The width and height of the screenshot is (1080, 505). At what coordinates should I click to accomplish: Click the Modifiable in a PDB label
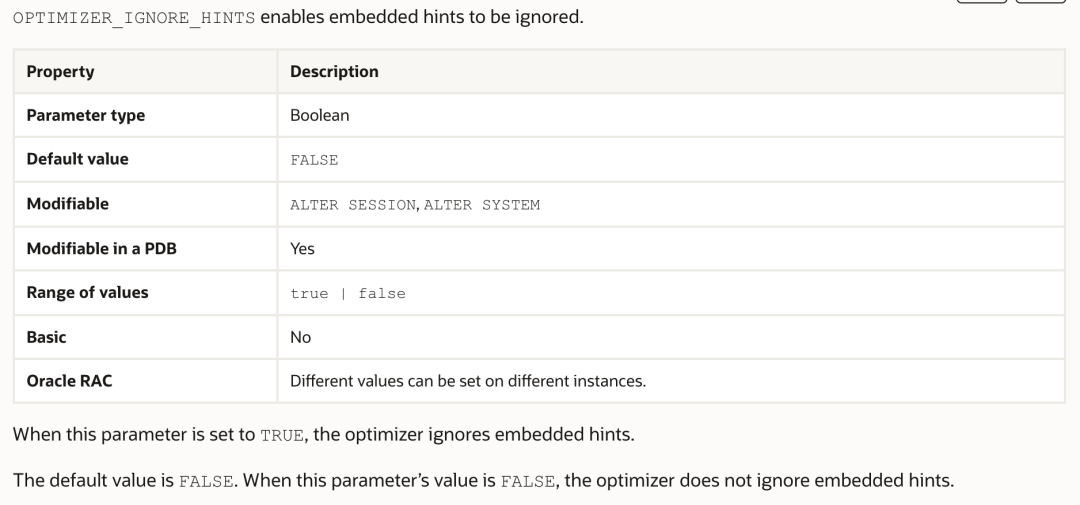coord(101,249)
